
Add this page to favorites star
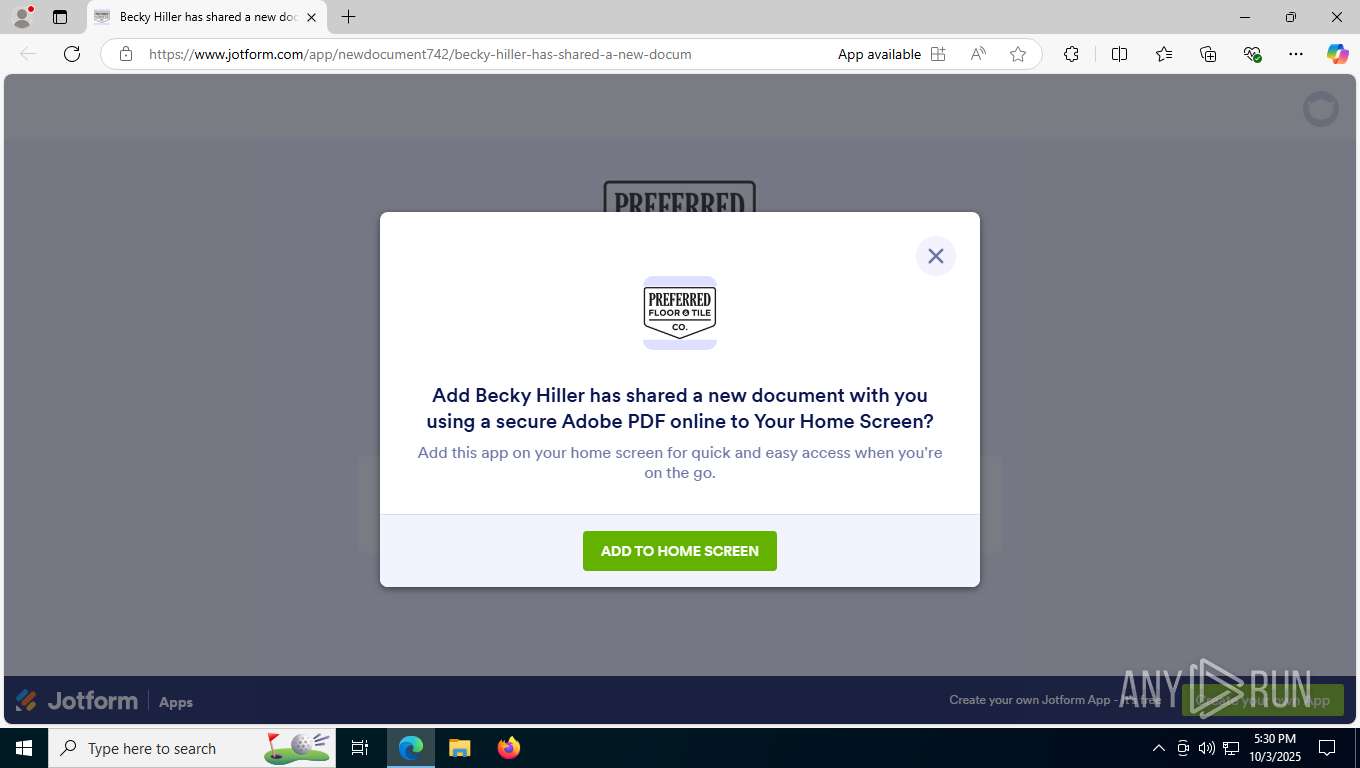(x=1018, y=54)
